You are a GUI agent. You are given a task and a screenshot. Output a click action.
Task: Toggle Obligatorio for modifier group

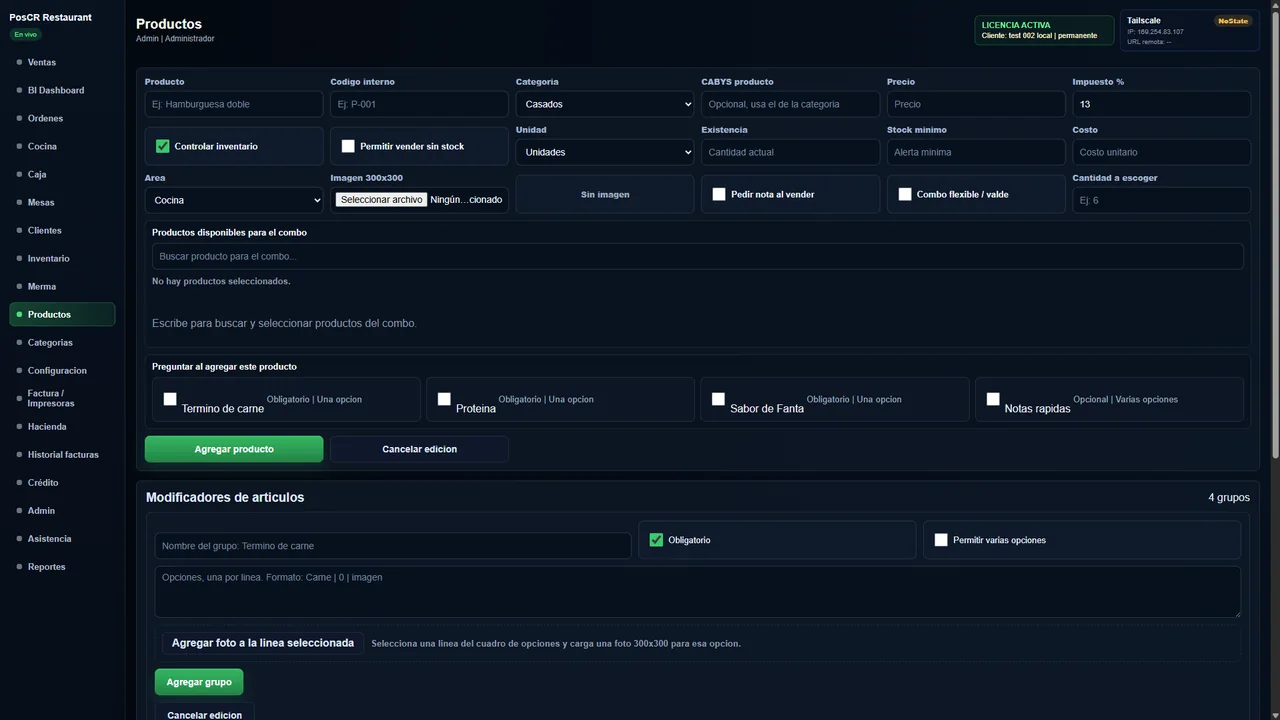pos(656,540)
